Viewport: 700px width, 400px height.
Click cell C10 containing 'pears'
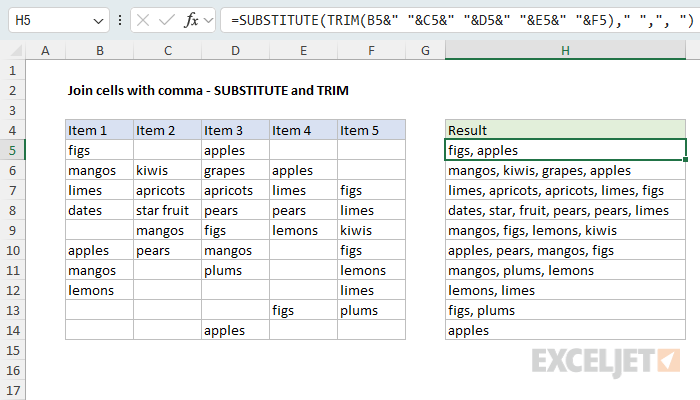click(167, 250)
